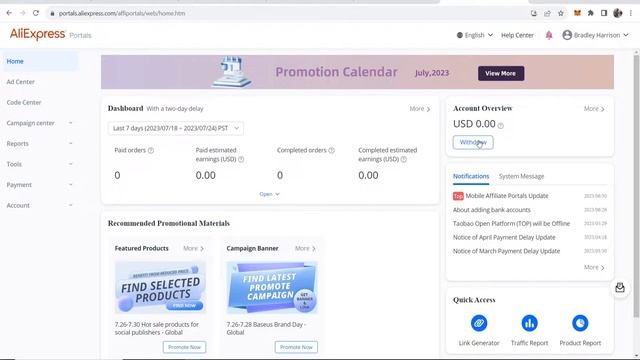Click the Paid orders help icon
This screenshot has width=640, height=360.
click(151, 150)
